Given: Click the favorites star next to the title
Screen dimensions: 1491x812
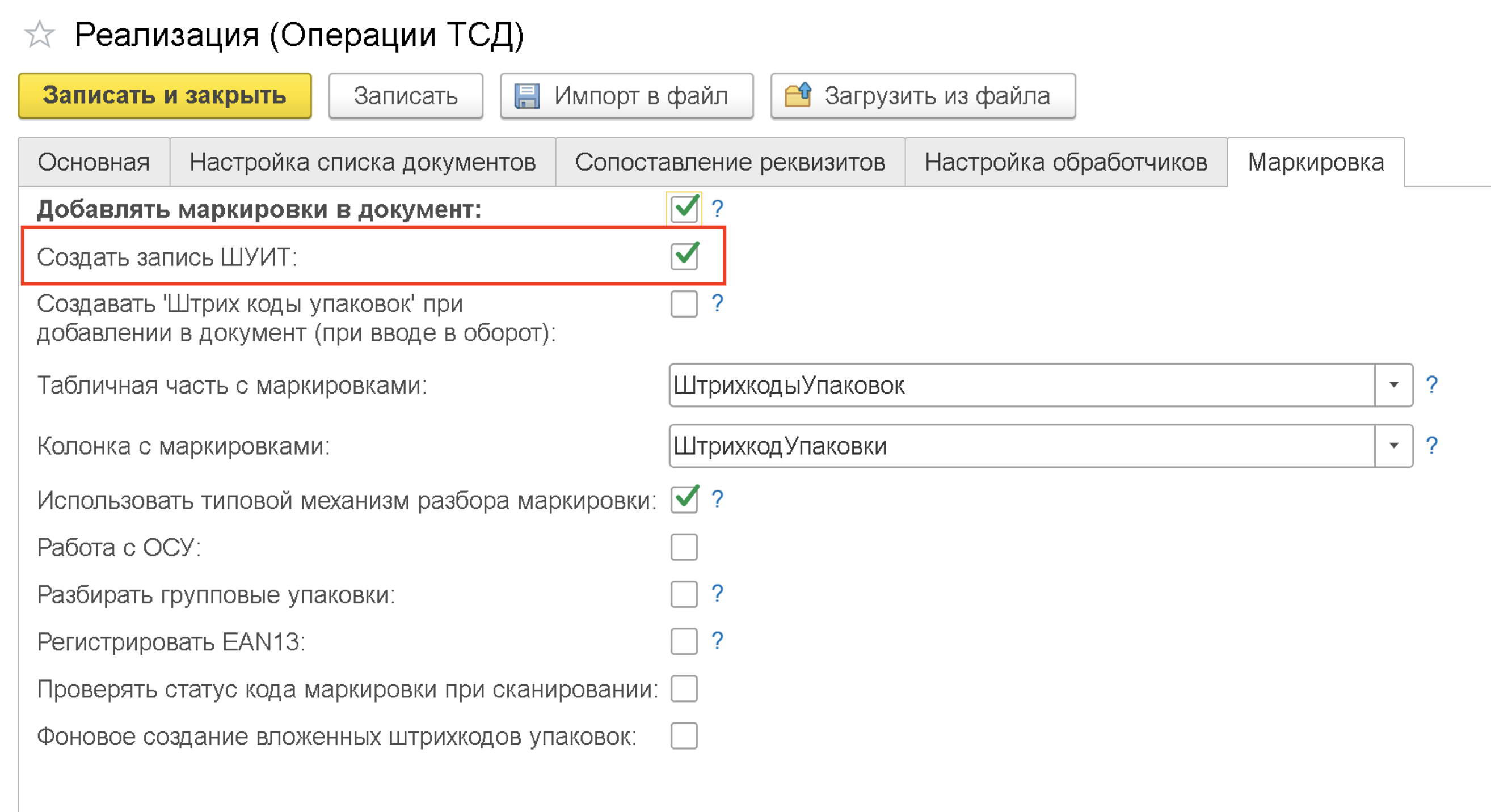Looking at the screenshot, I should (39, 35).
